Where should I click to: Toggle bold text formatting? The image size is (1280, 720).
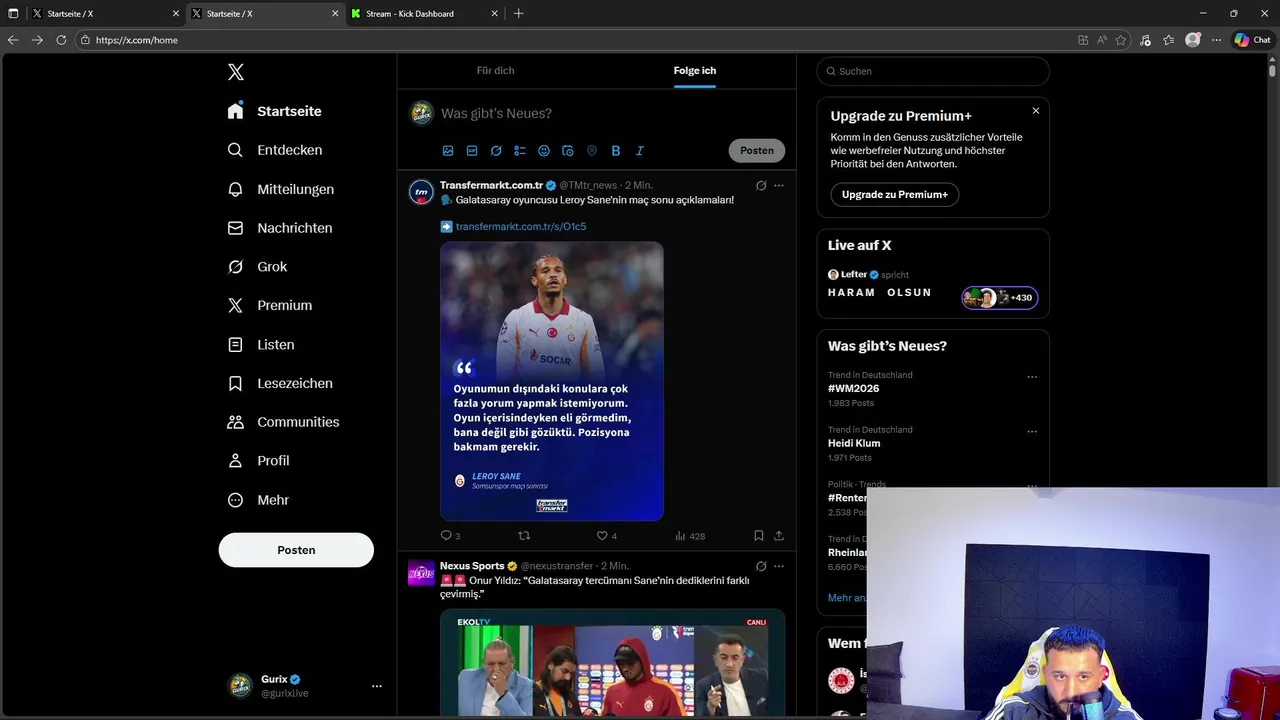pyautogui.click(x=616, y=151)
